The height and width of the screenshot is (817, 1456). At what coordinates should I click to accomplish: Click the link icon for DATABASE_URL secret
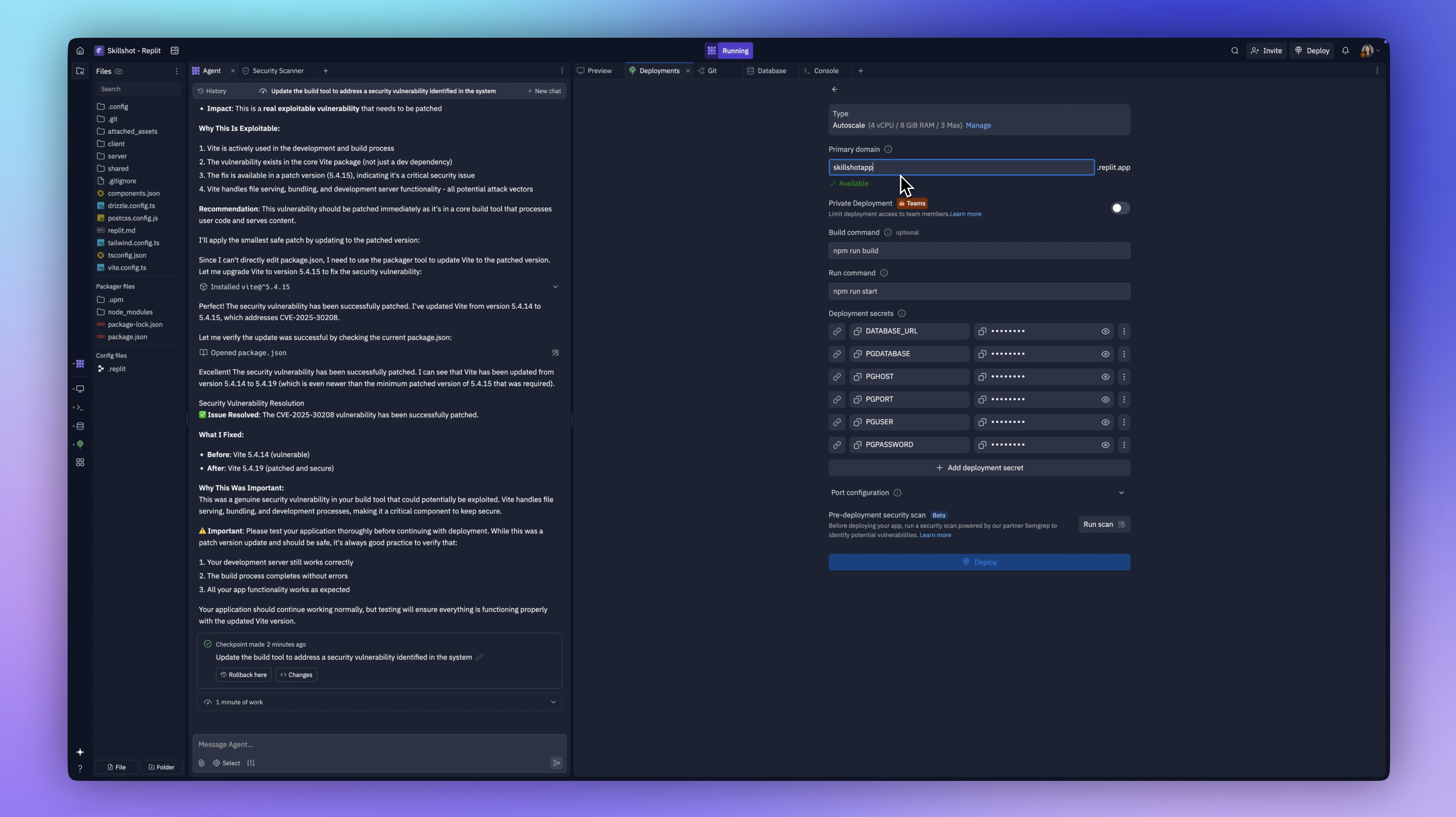tap(837, 332)
